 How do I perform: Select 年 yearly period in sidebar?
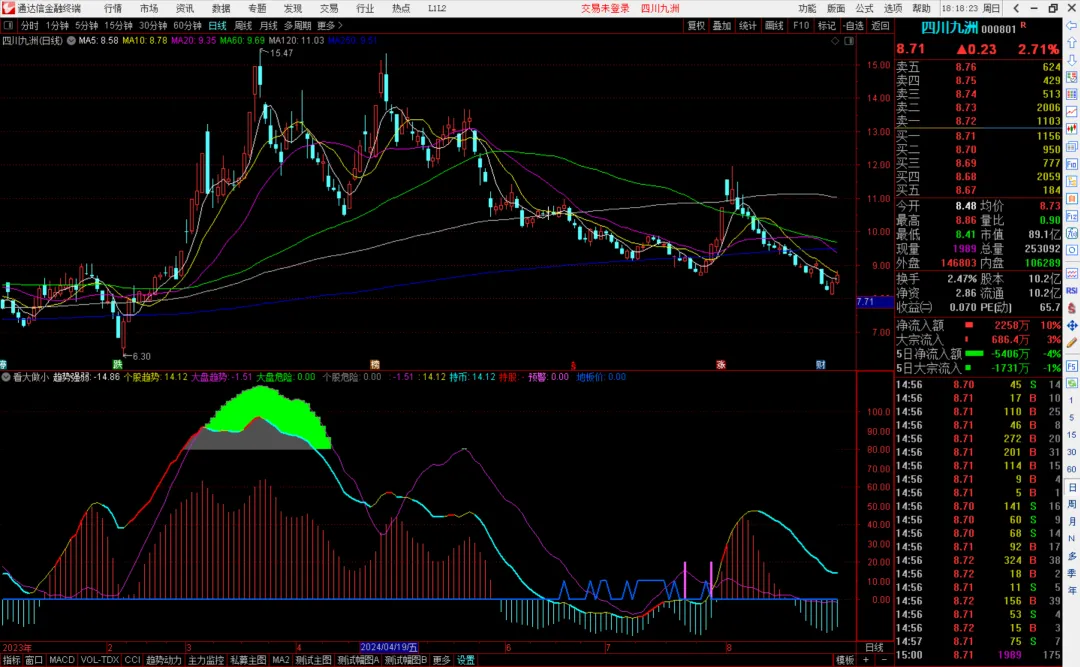click(x=1072, y=591)
